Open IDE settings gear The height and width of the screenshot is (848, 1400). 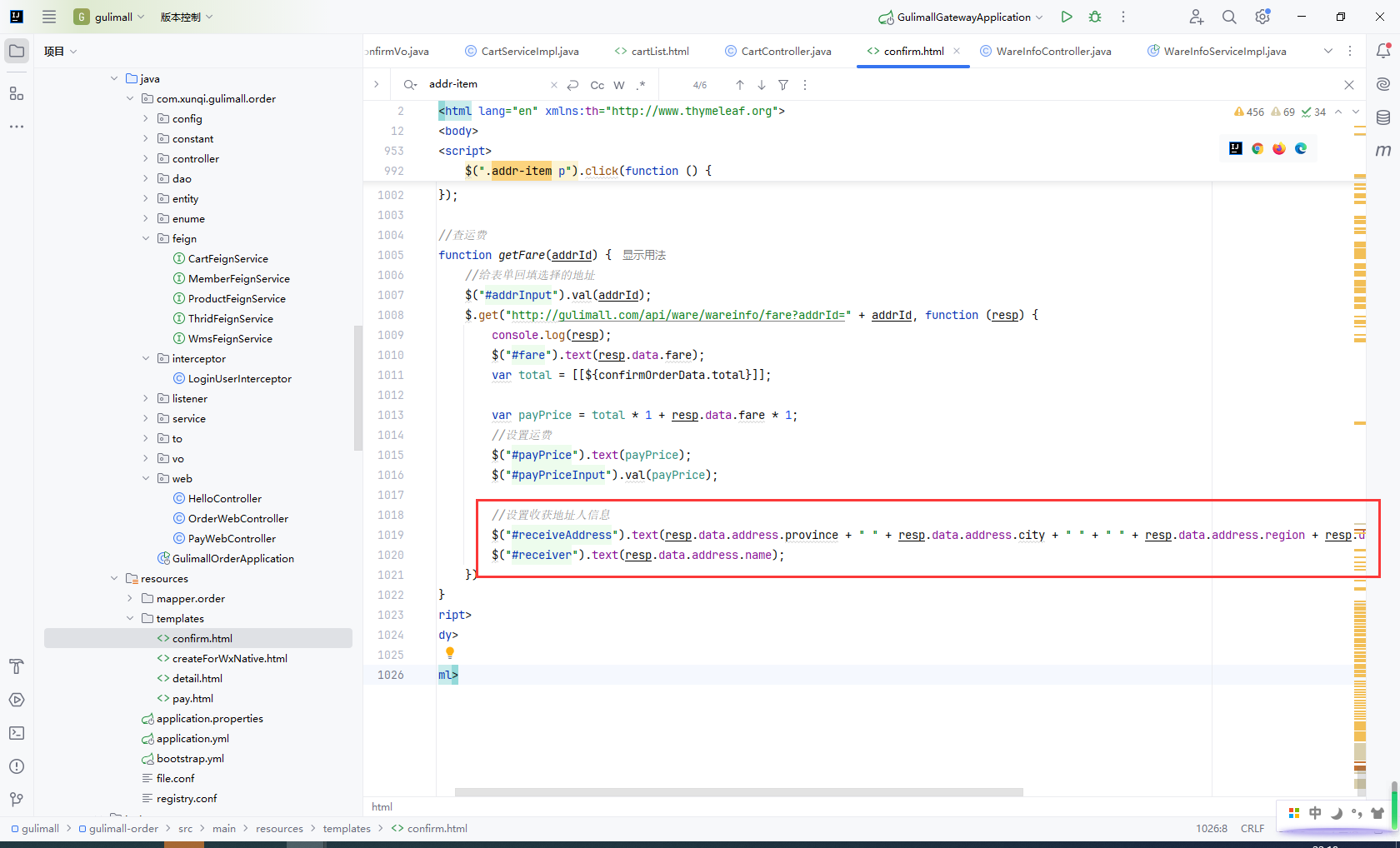pyautogui.click(x=1262, y=17)
